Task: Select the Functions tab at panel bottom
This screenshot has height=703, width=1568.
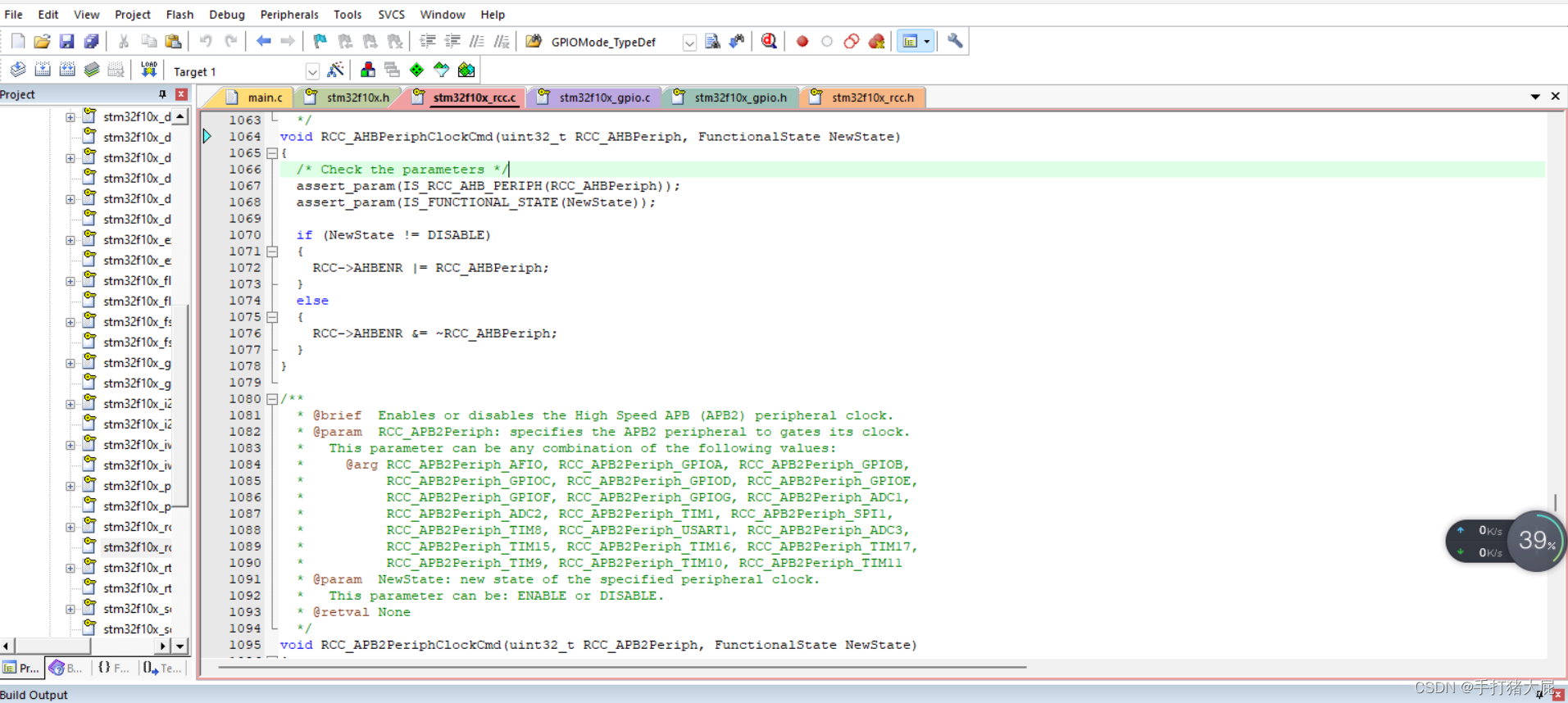Action: pyautogui.click(x=115, y=668)
